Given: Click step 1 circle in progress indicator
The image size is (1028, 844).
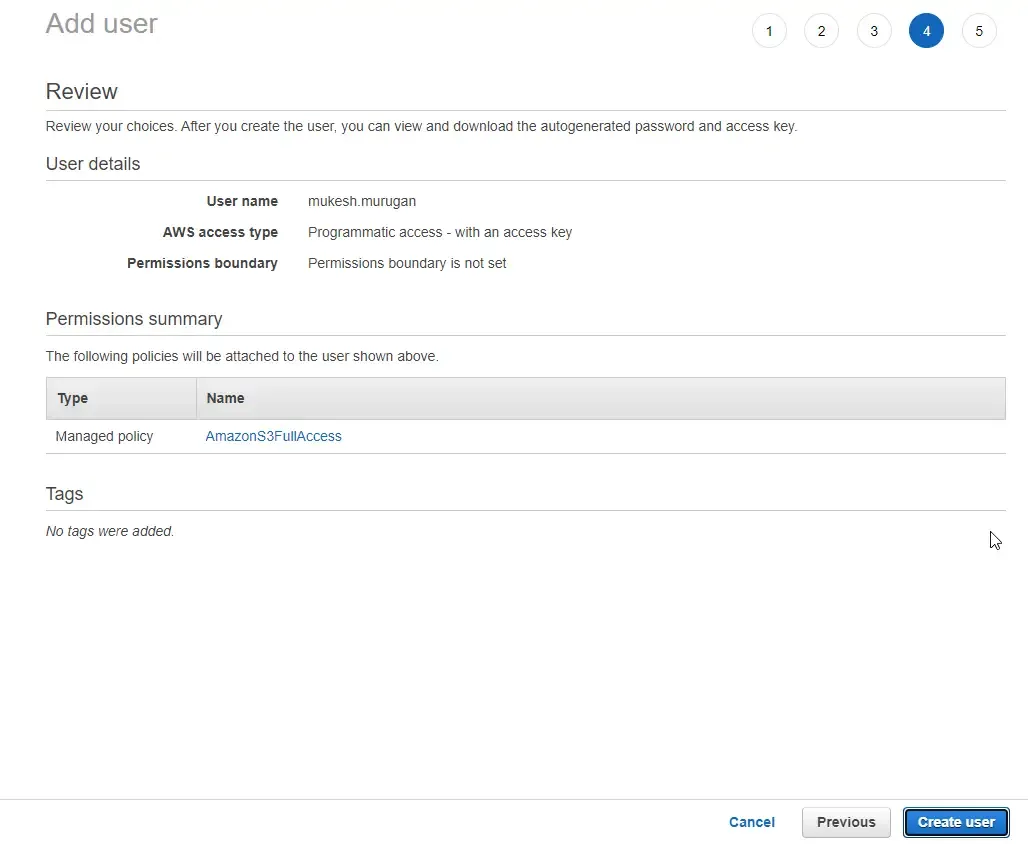Looking at the screenshot, I should [769, 31].
